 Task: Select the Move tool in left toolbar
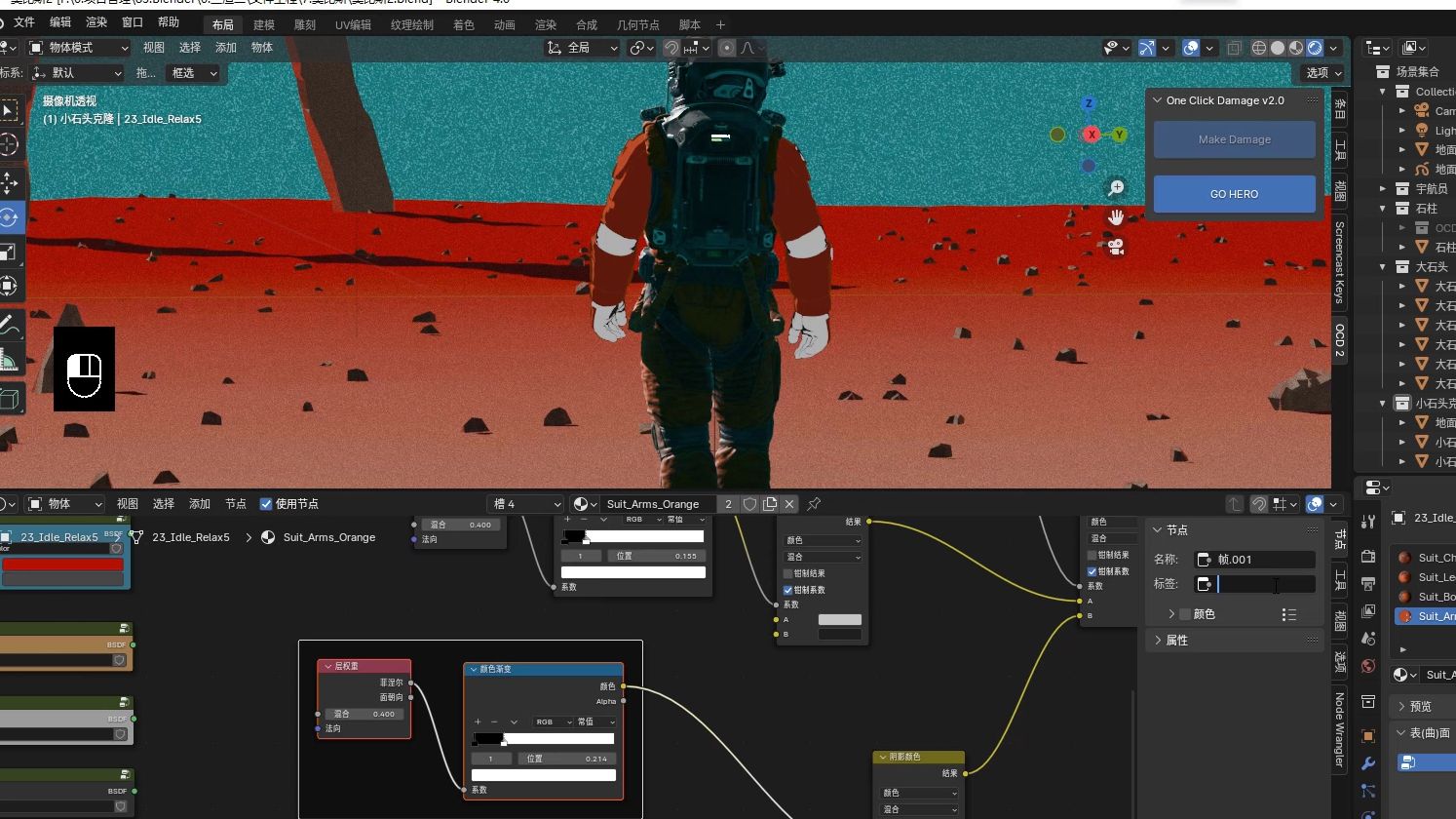(x=9, y=182)
